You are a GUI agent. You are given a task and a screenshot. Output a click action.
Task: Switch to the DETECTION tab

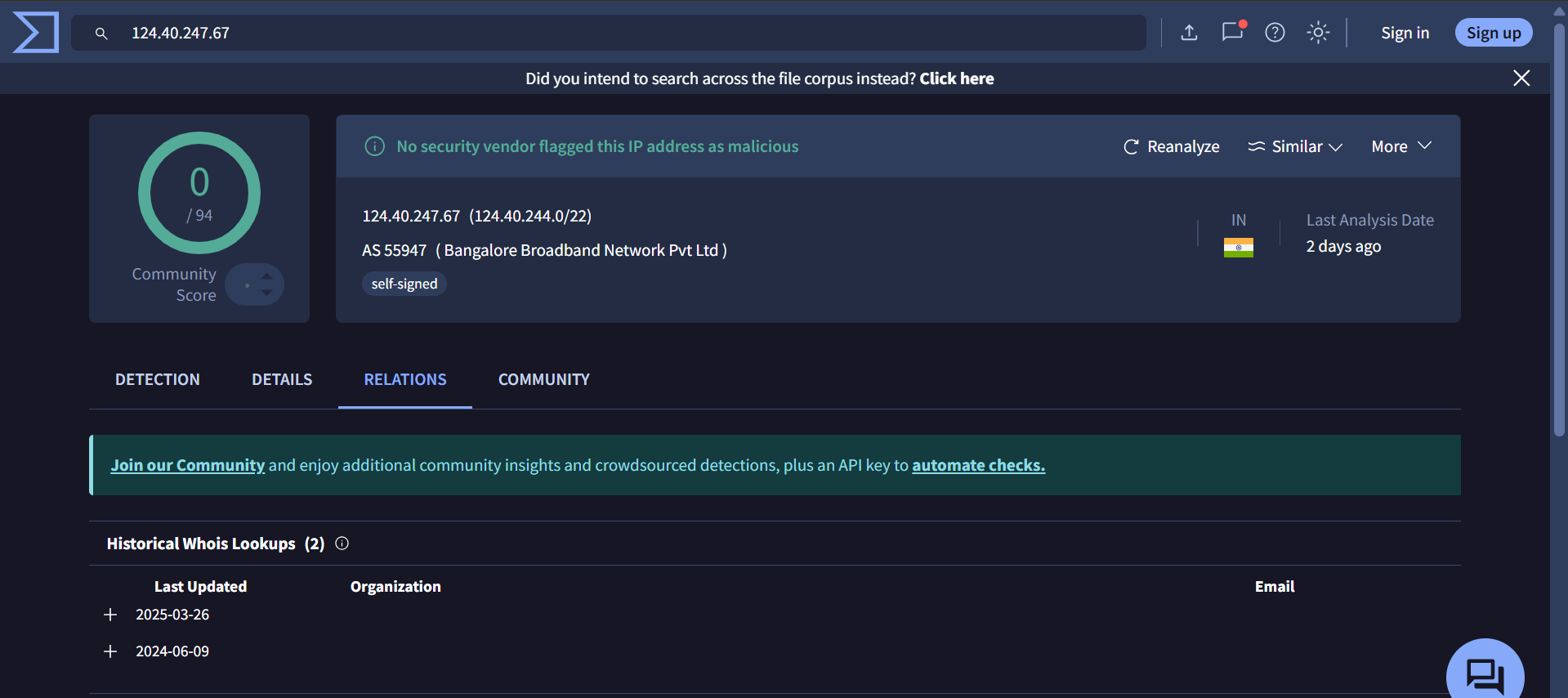(x=158, y=379)
